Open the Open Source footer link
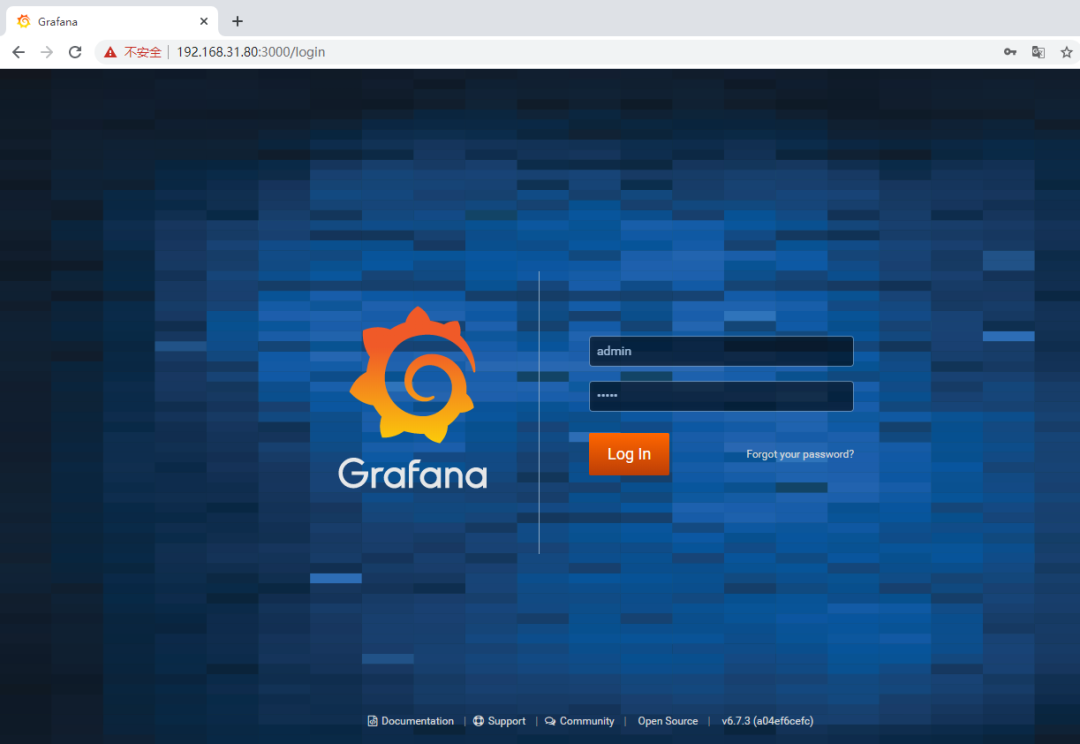 667,721
